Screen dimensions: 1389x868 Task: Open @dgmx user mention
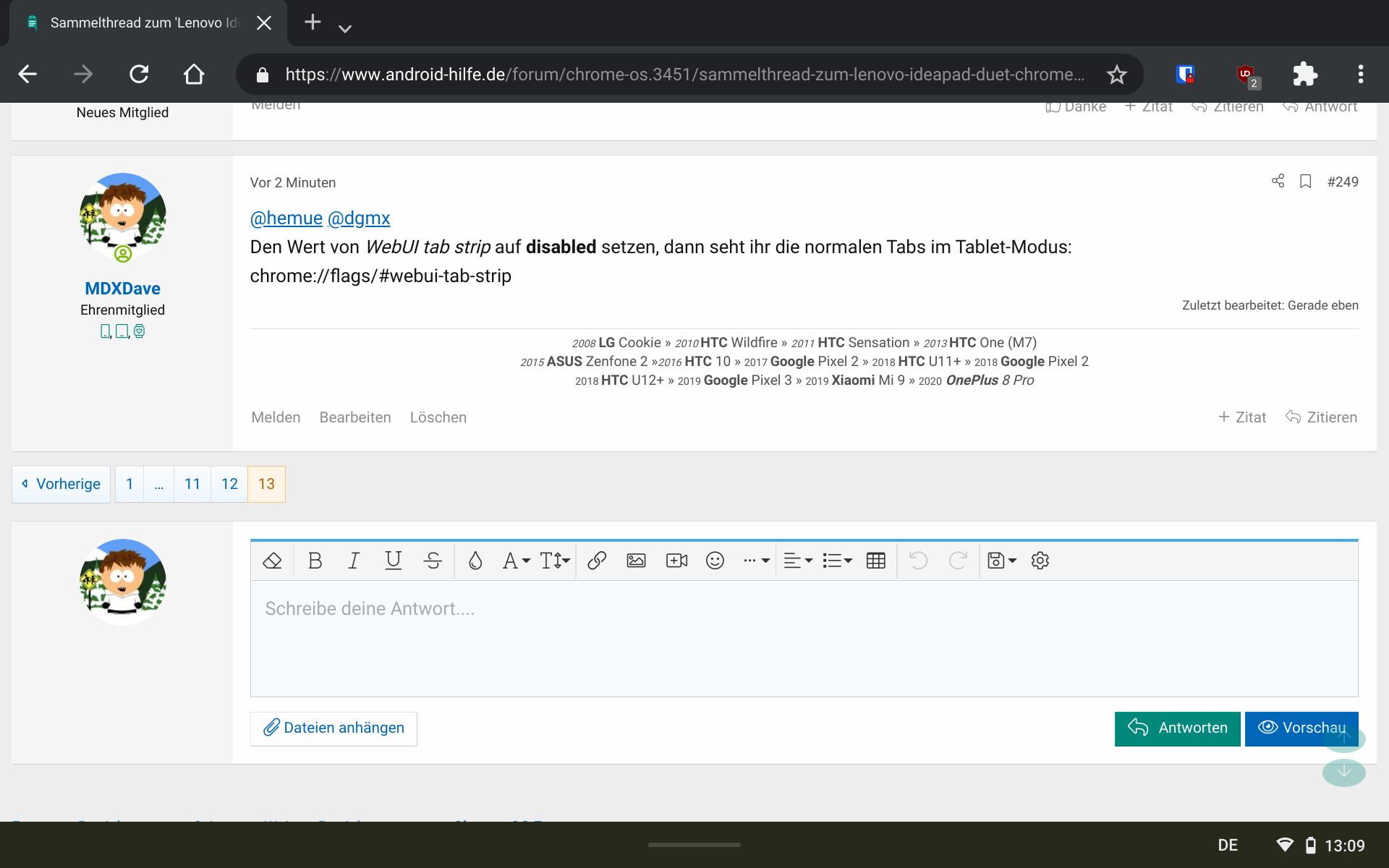coord(359,218)
